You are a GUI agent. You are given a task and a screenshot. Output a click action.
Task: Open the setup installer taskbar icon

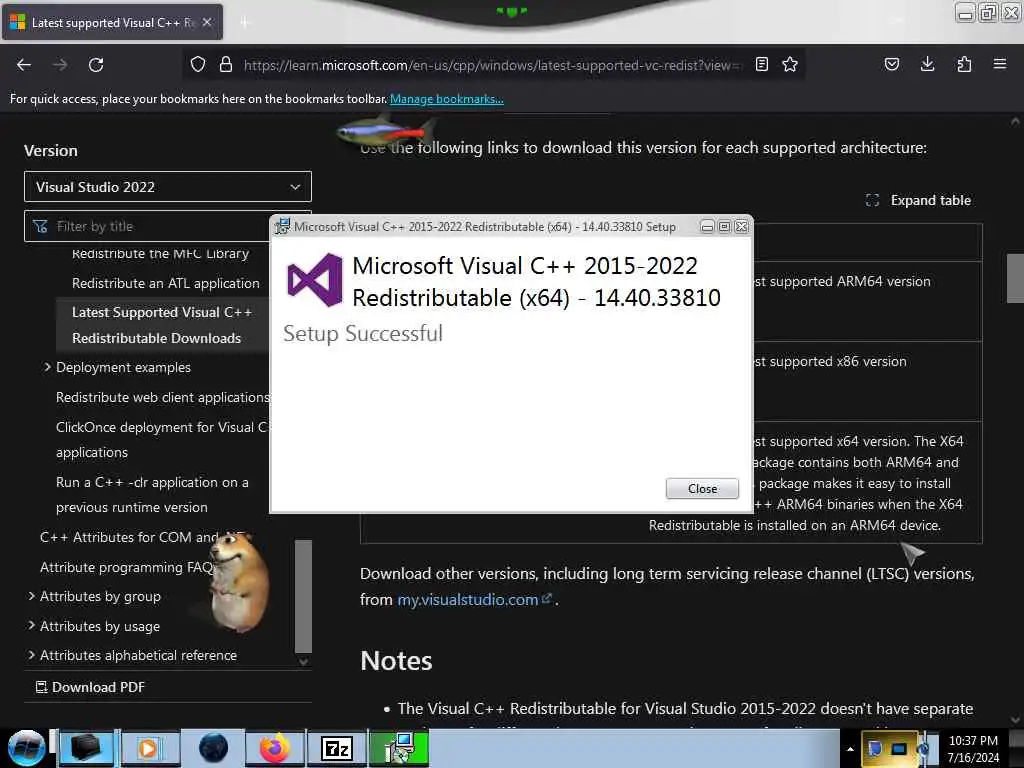(399, 748)
